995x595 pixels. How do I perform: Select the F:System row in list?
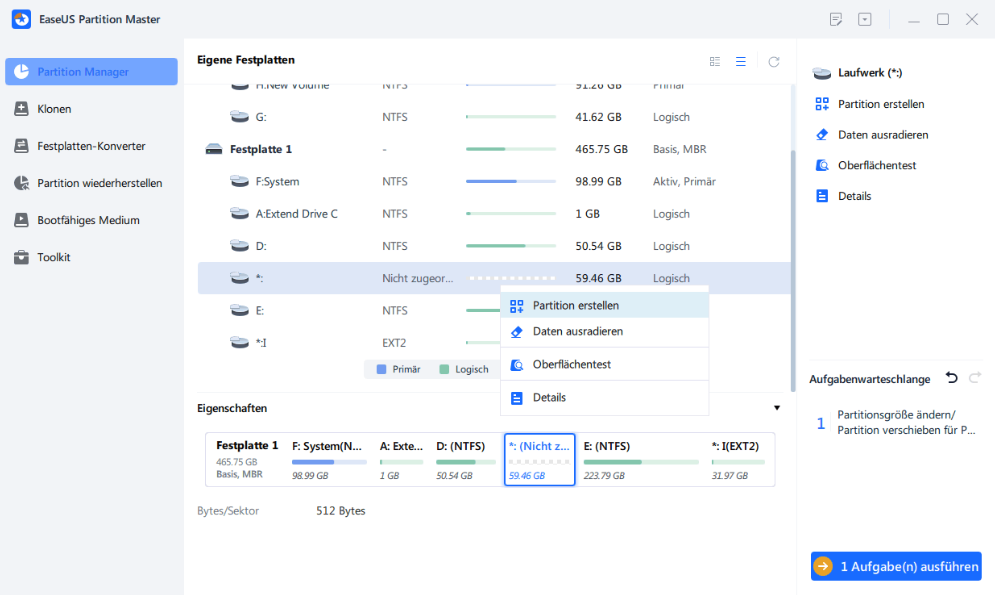(x=277, y=182)
